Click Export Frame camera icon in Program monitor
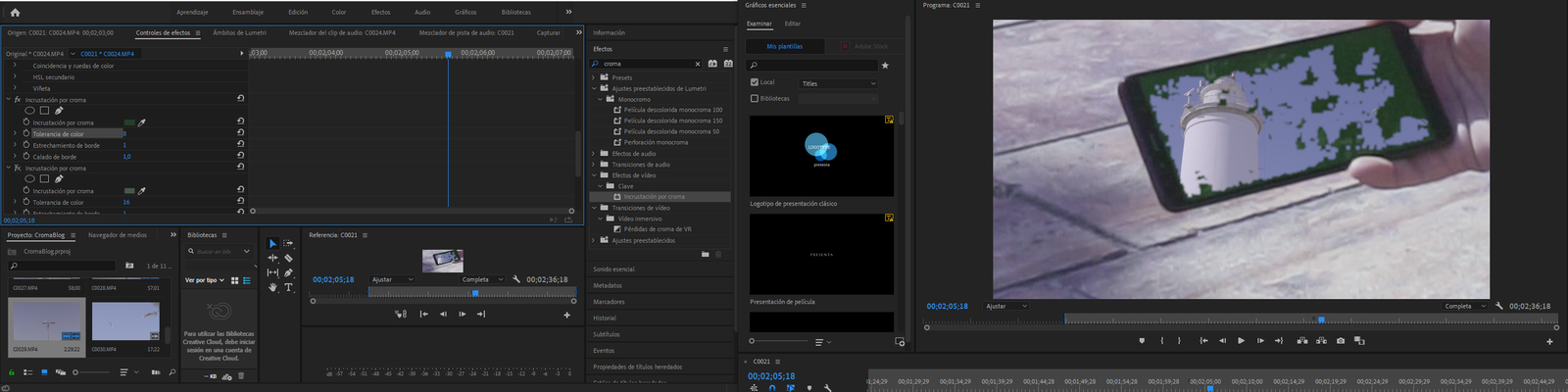The height and width of the screenshot is (392, 1568). tap(1340, 341)
